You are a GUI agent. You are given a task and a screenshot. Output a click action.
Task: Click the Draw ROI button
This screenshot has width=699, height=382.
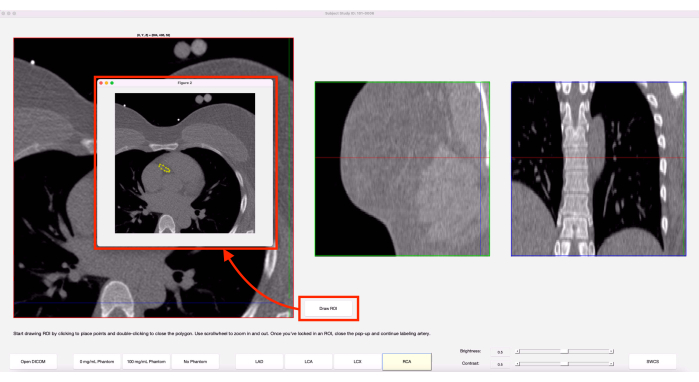tap(328, 308)
